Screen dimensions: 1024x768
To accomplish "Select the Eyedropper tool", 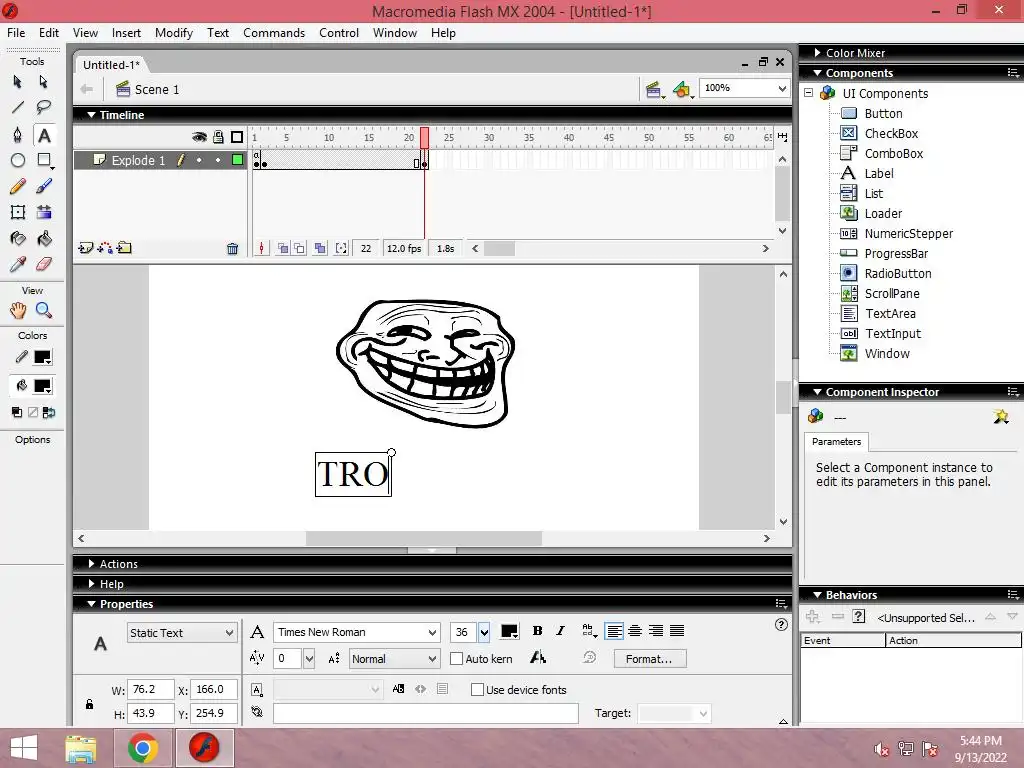I will point(18,264).
